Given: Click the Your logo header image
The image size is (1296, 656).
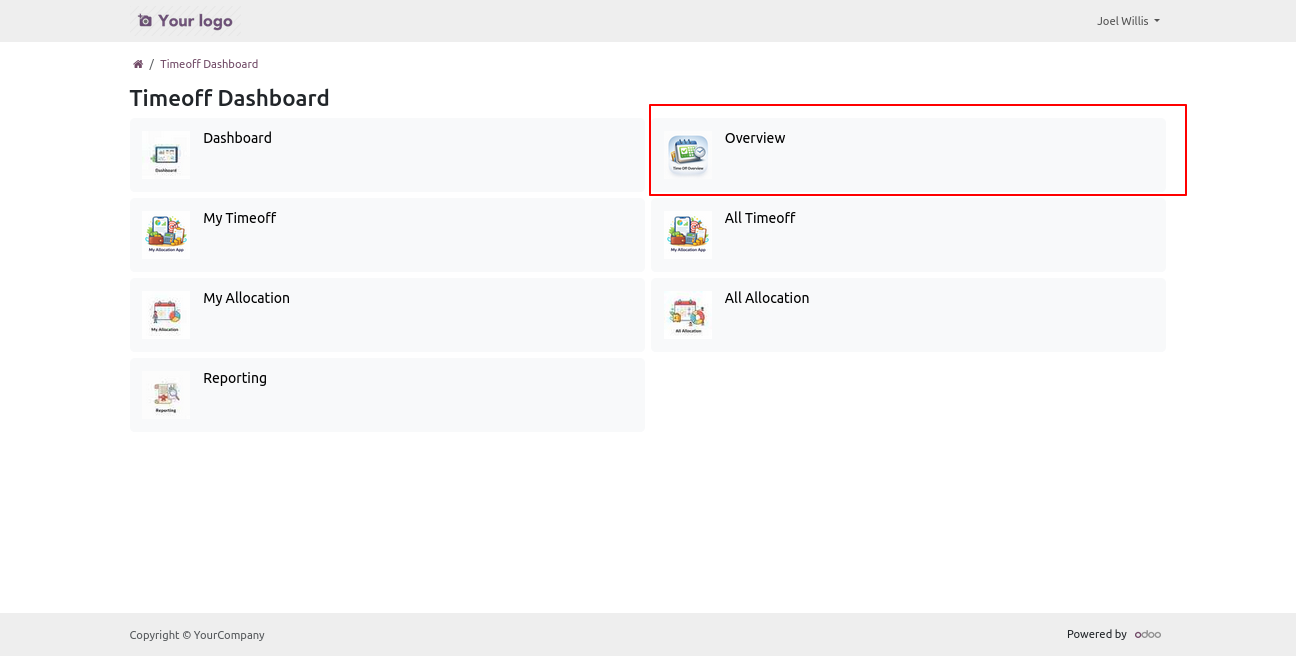Looking at the screenshot, I should 185,21.
